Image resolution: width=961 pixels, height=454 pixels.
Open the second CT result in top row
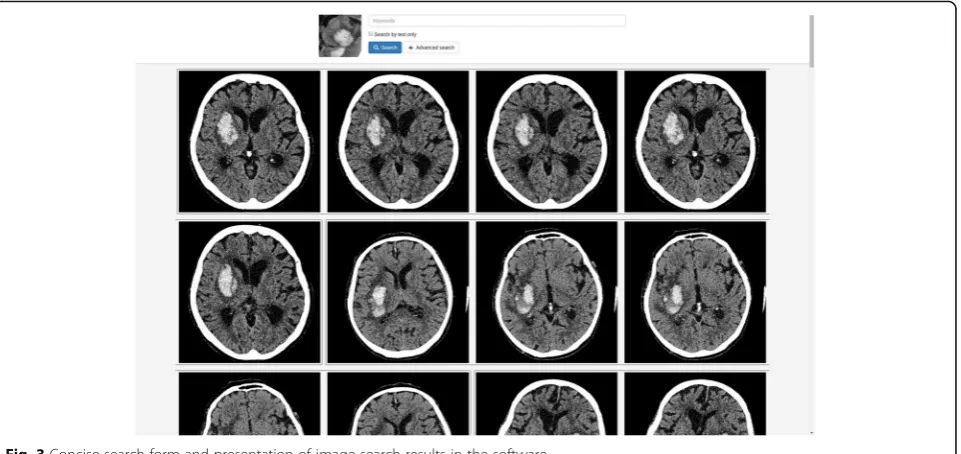(x=398, y=142)
